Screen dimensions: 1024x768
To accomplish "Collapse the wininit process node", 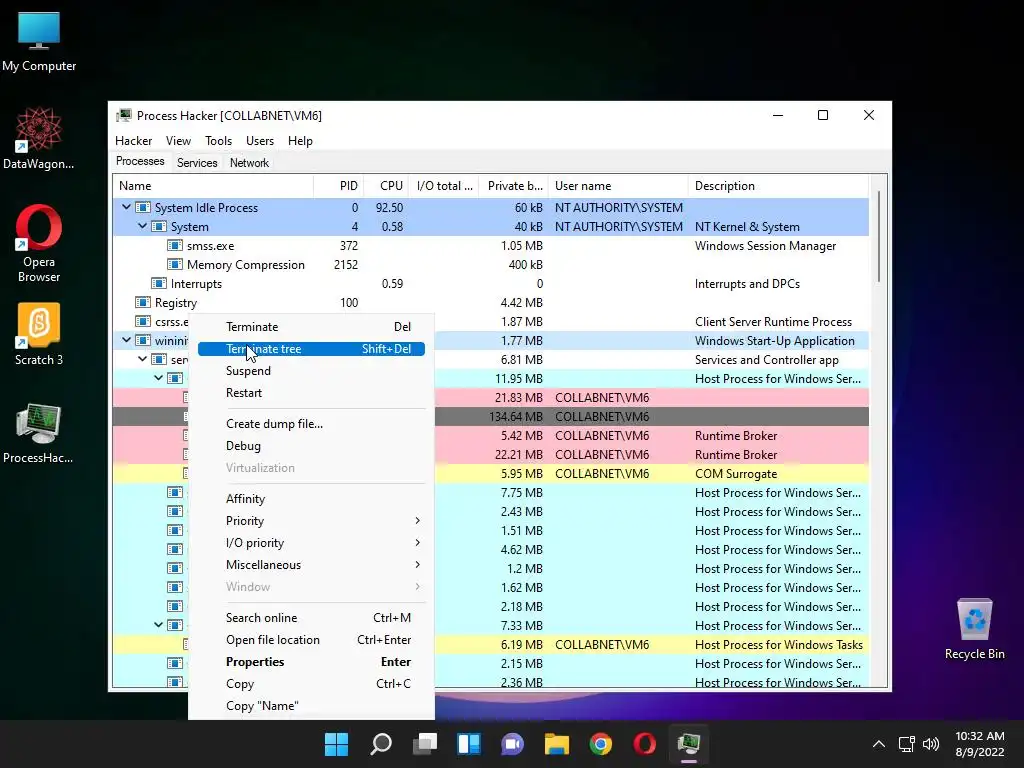I will point(126,340).
